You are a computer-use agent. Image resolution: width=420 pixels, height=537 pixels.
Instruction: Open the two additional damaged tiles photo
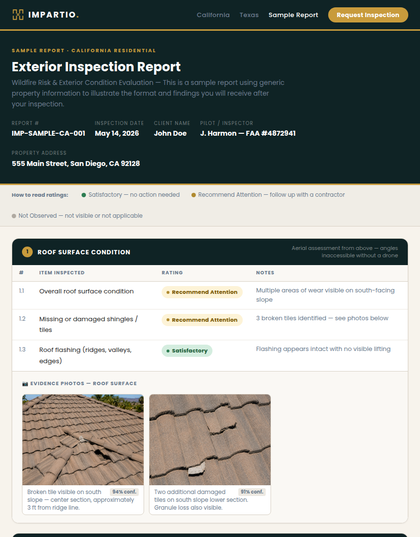[210, 440]
